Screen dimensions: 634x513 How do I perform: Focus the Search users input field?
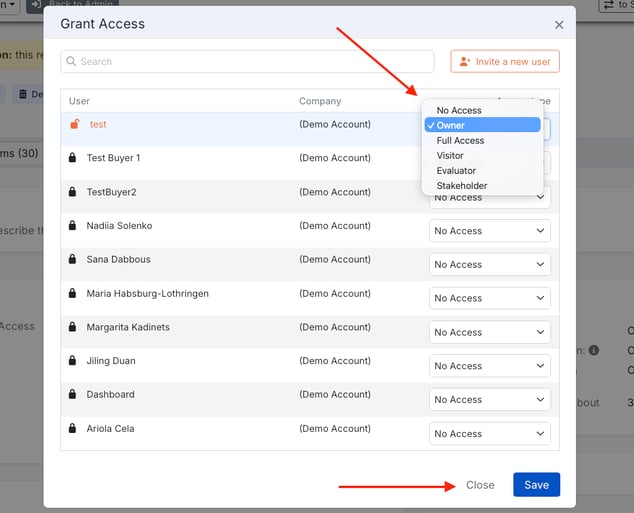point(250,62)
